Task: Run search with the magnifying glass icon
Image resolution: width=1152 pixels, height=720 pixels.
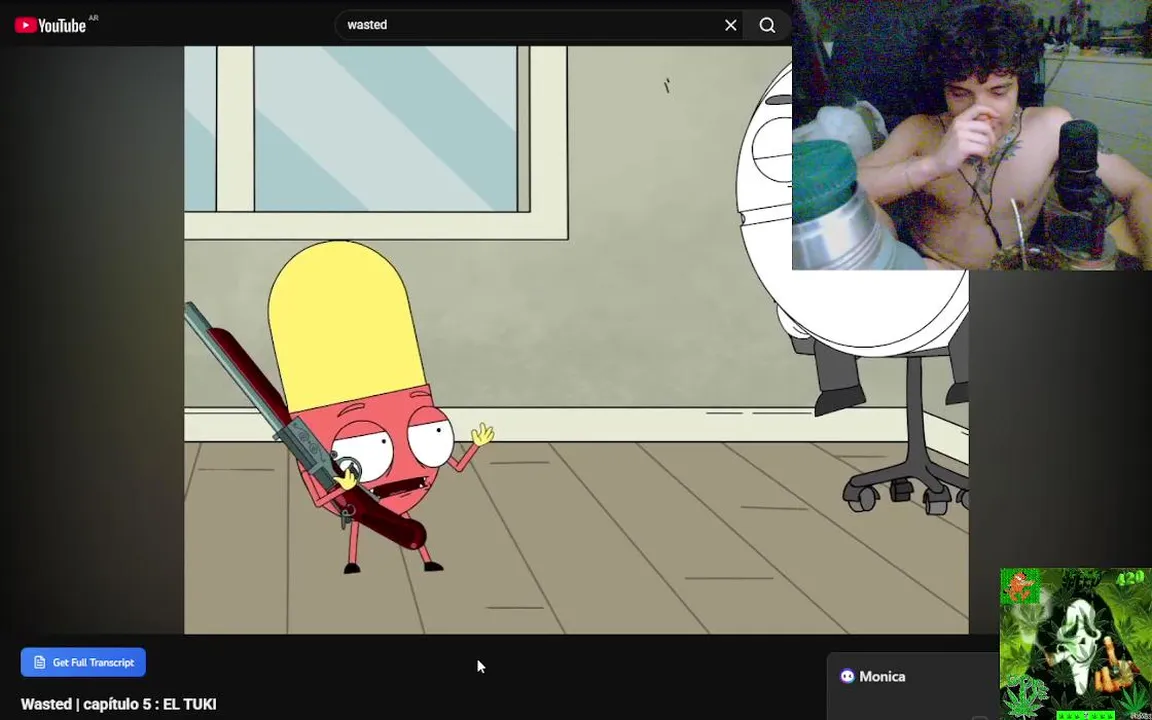Action: (767, 25)
